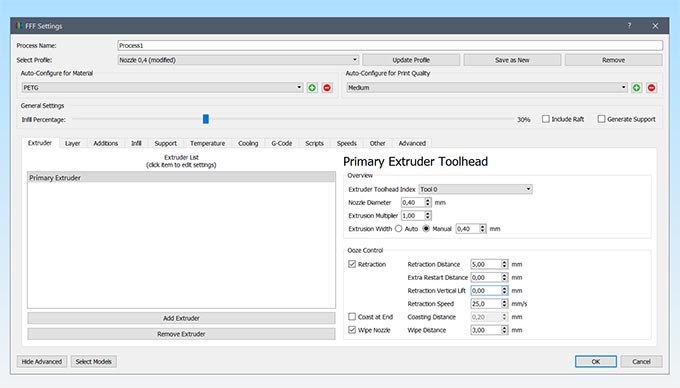Click the Hide Advanced button
The image size is (680, 388).
[x=42, y=361]
